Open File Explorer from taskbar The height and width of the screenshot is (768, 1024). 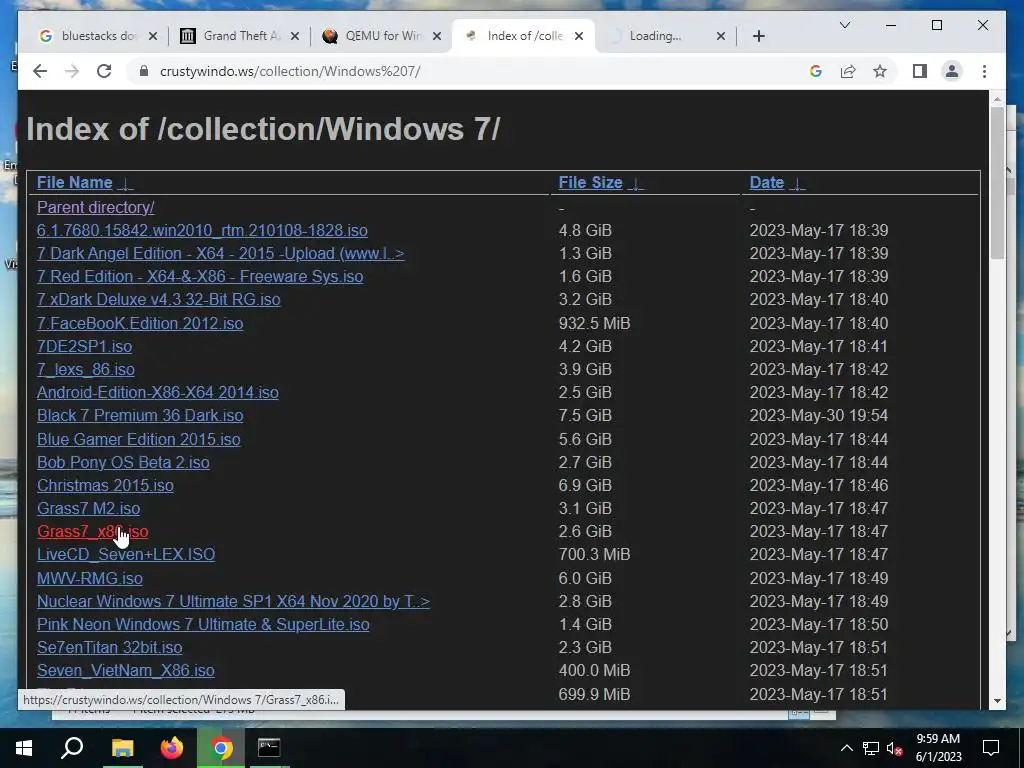[x=122, y=748]
